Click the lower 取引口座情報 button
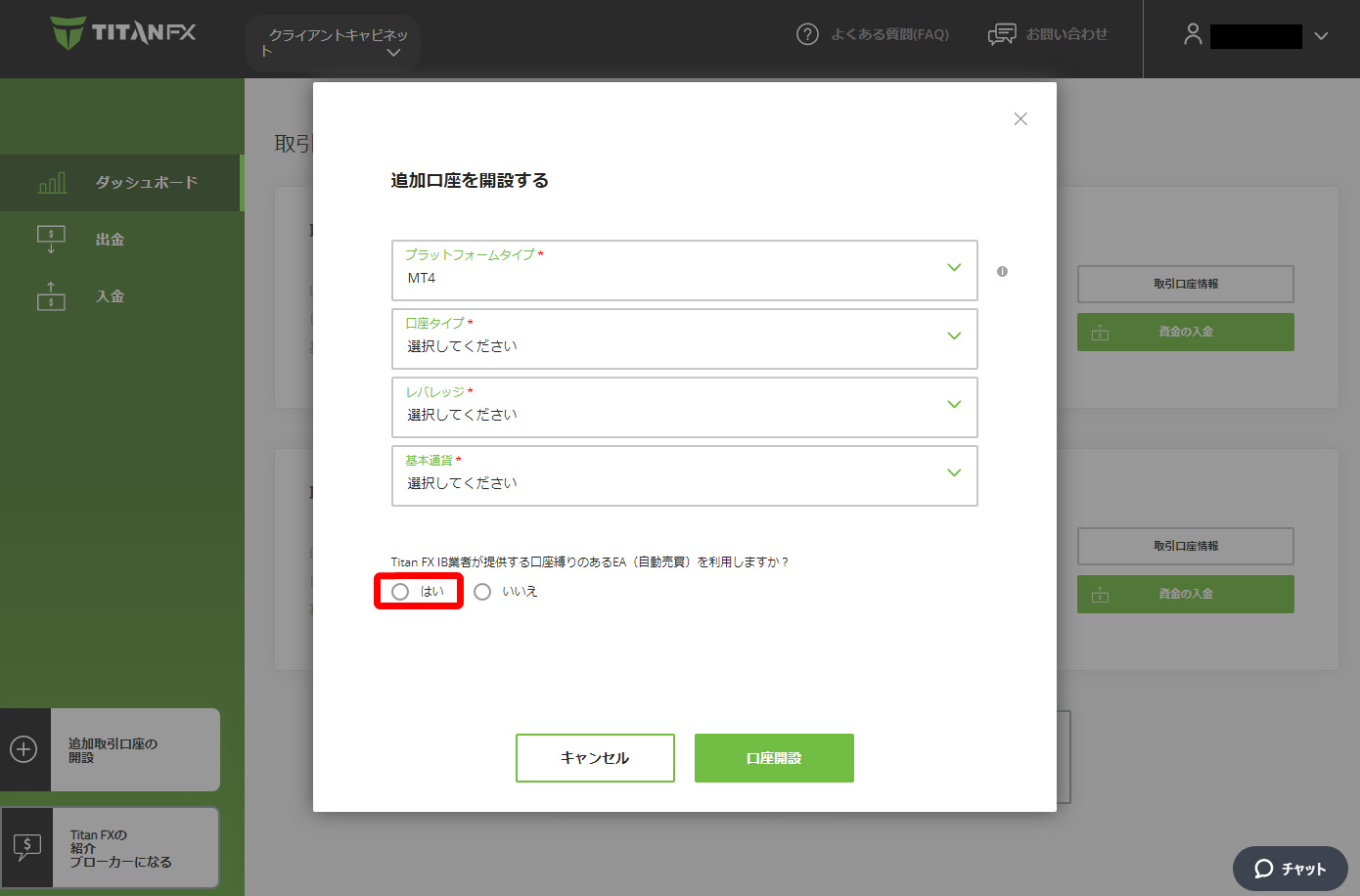The image size is (1360, 896). (x=1186, y=546)
